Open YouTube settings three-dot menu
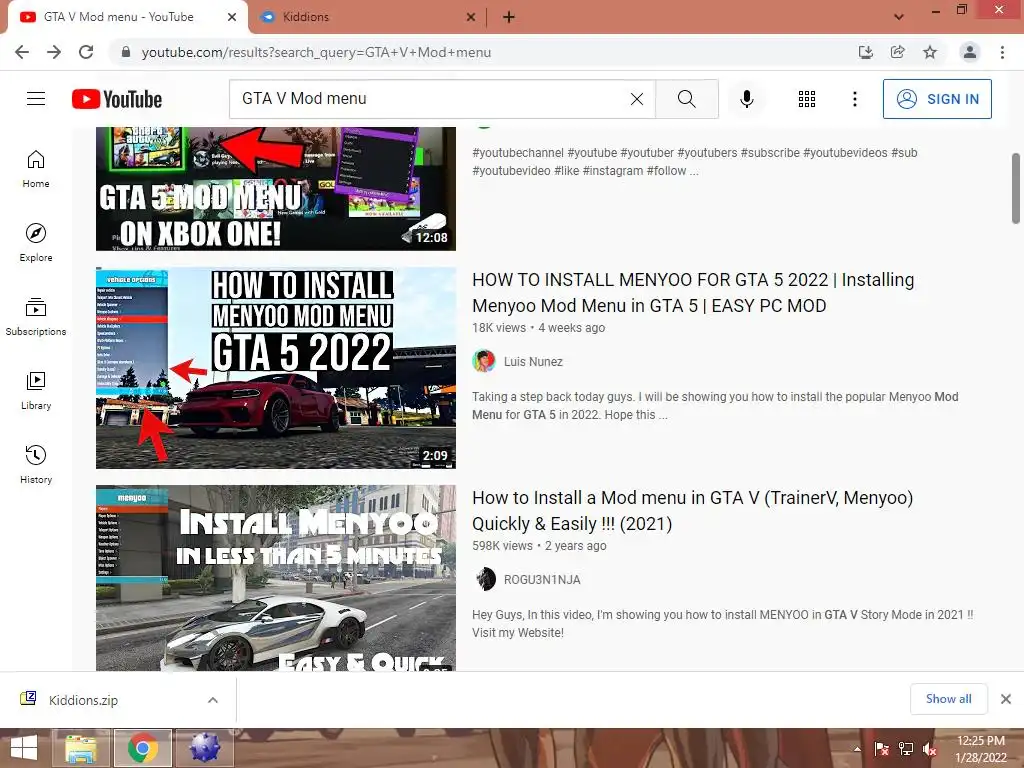Image resolution: width=1024 pixels, height=768 pixels. point(854,99)
